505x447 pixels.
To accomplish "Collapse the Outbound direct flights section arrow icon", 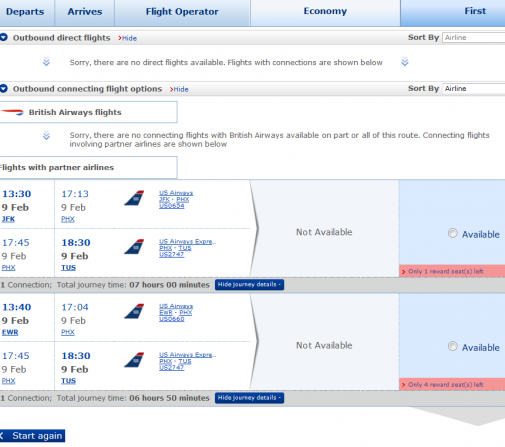I will 4,37.
